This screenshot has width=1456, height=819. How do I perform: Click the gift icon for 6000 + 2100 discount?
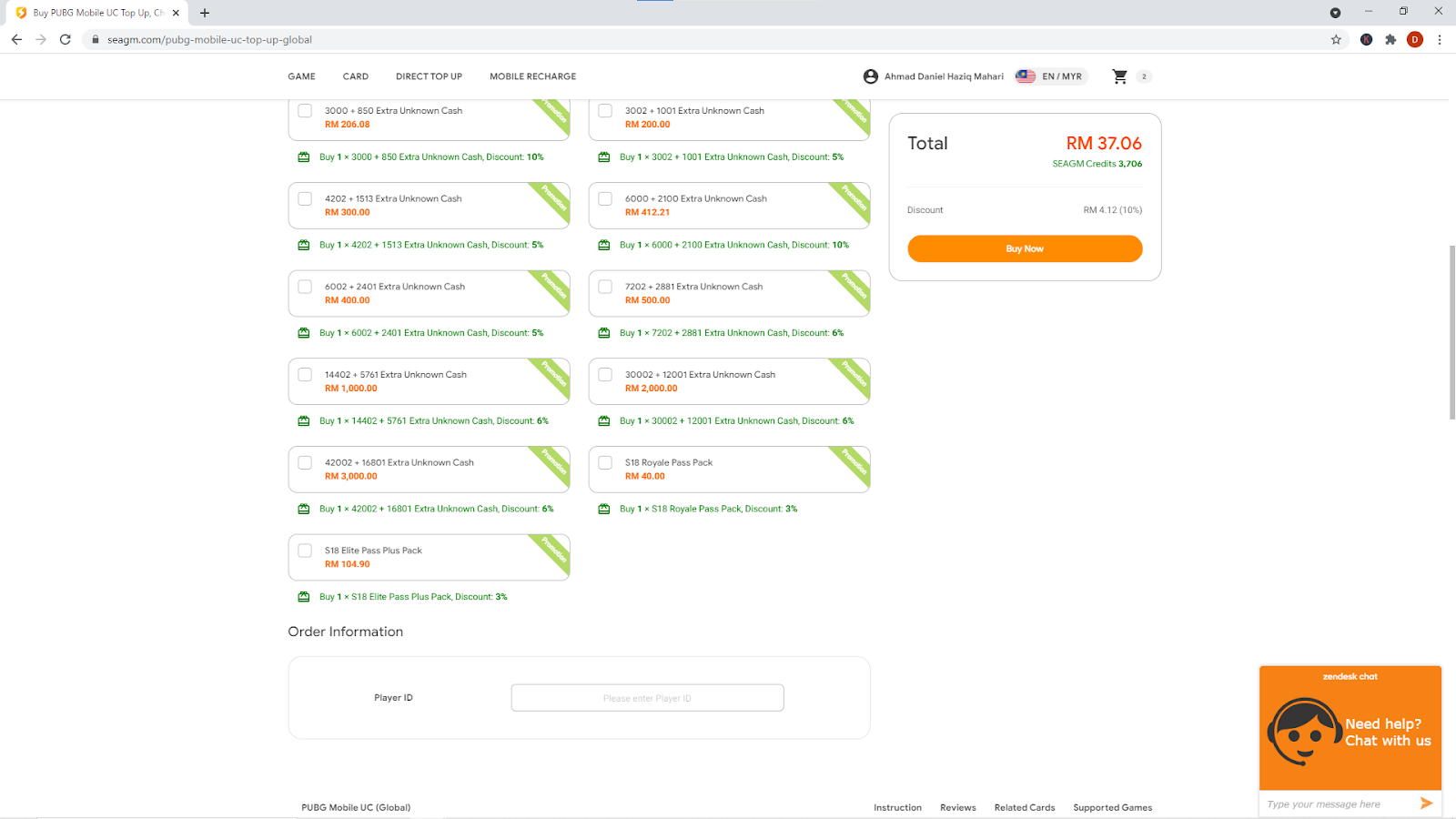(604, 245)
